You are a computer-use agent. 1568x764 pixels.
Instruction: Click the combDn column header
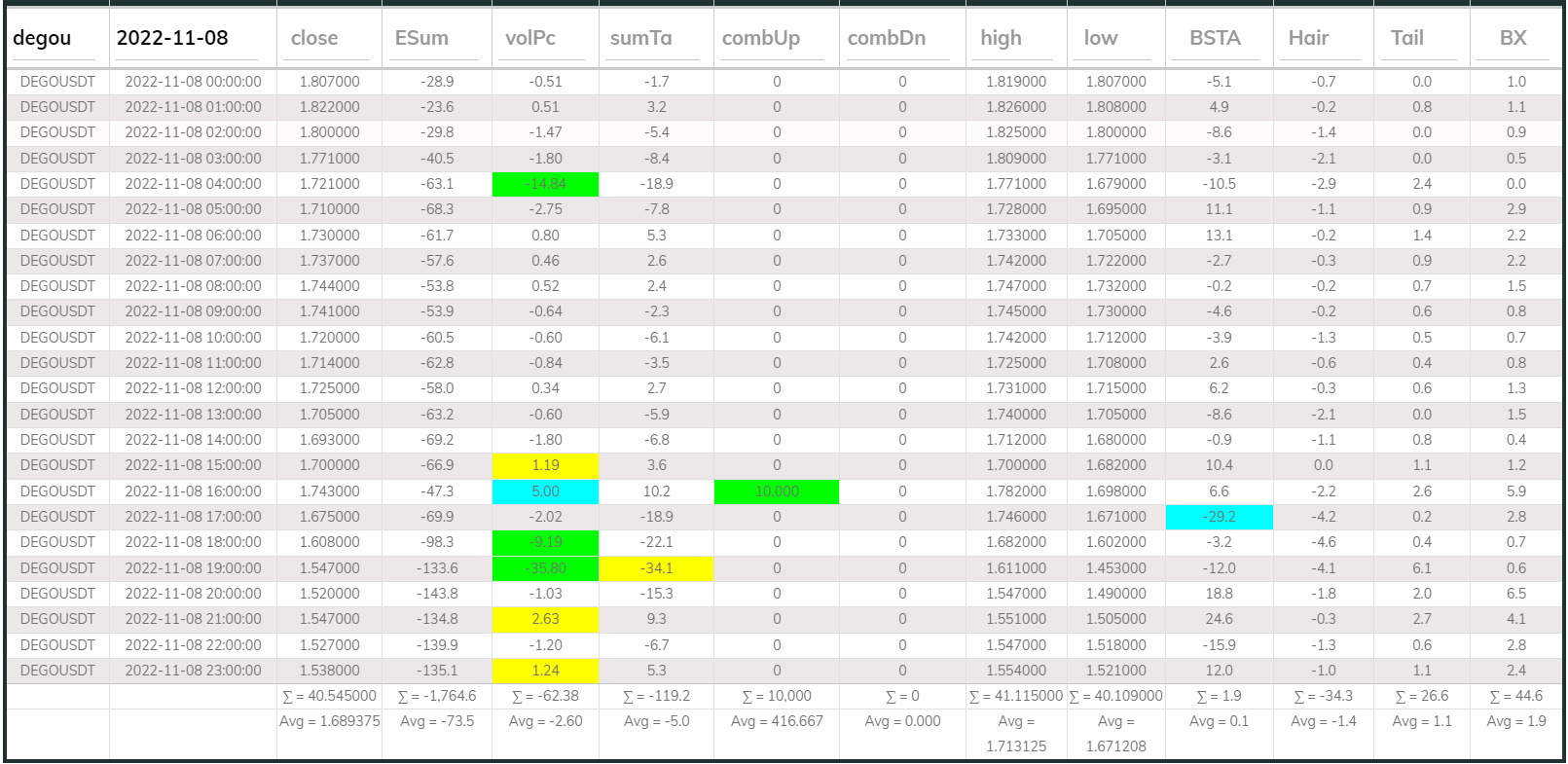pyautogui.click(x=887, y=38)
